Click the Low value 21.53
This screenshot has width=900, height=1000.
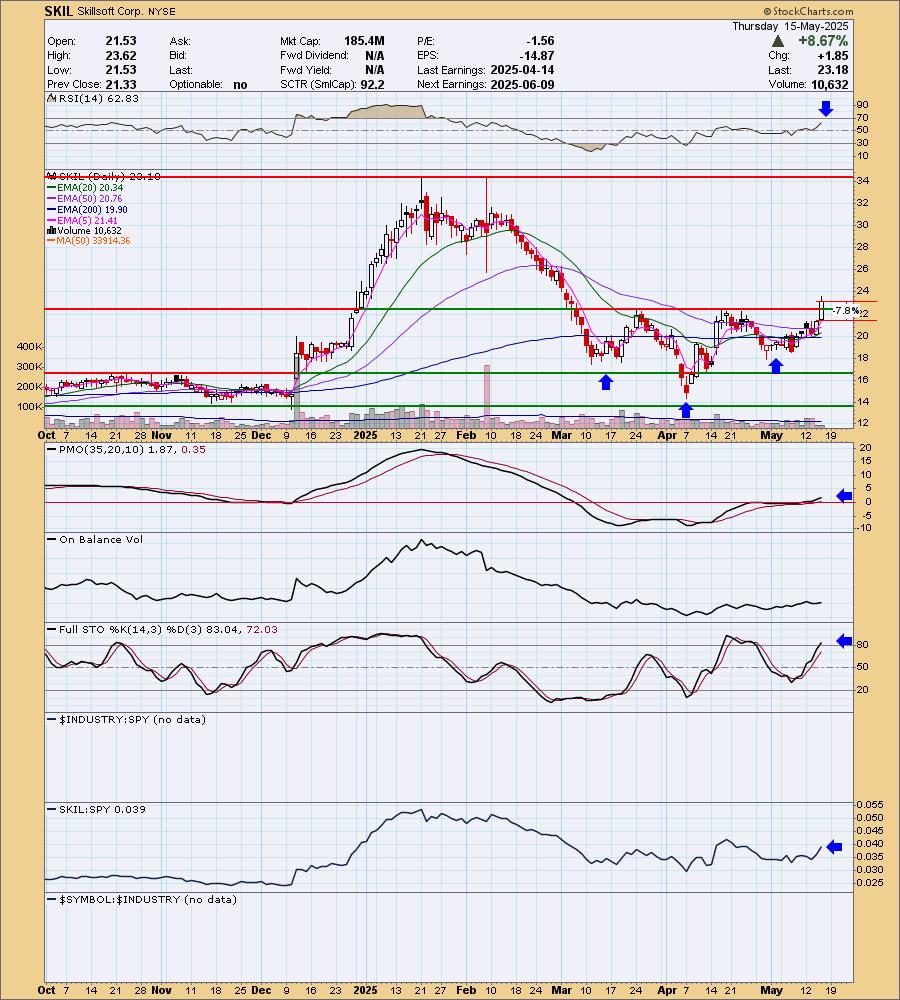(121, 70)
